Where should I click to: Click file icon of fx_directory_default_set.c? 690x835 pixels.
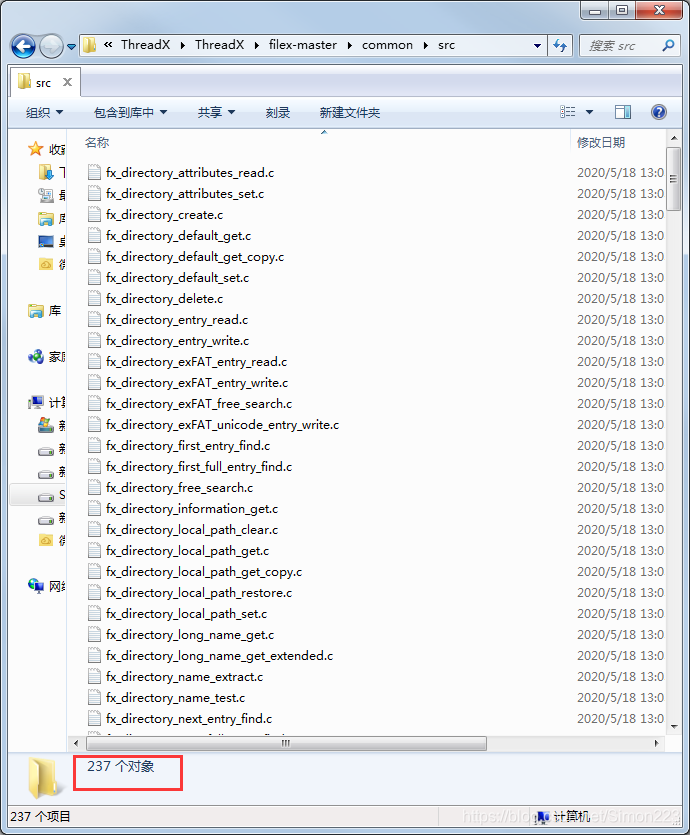pyautogui.click(x=94, y=278)
